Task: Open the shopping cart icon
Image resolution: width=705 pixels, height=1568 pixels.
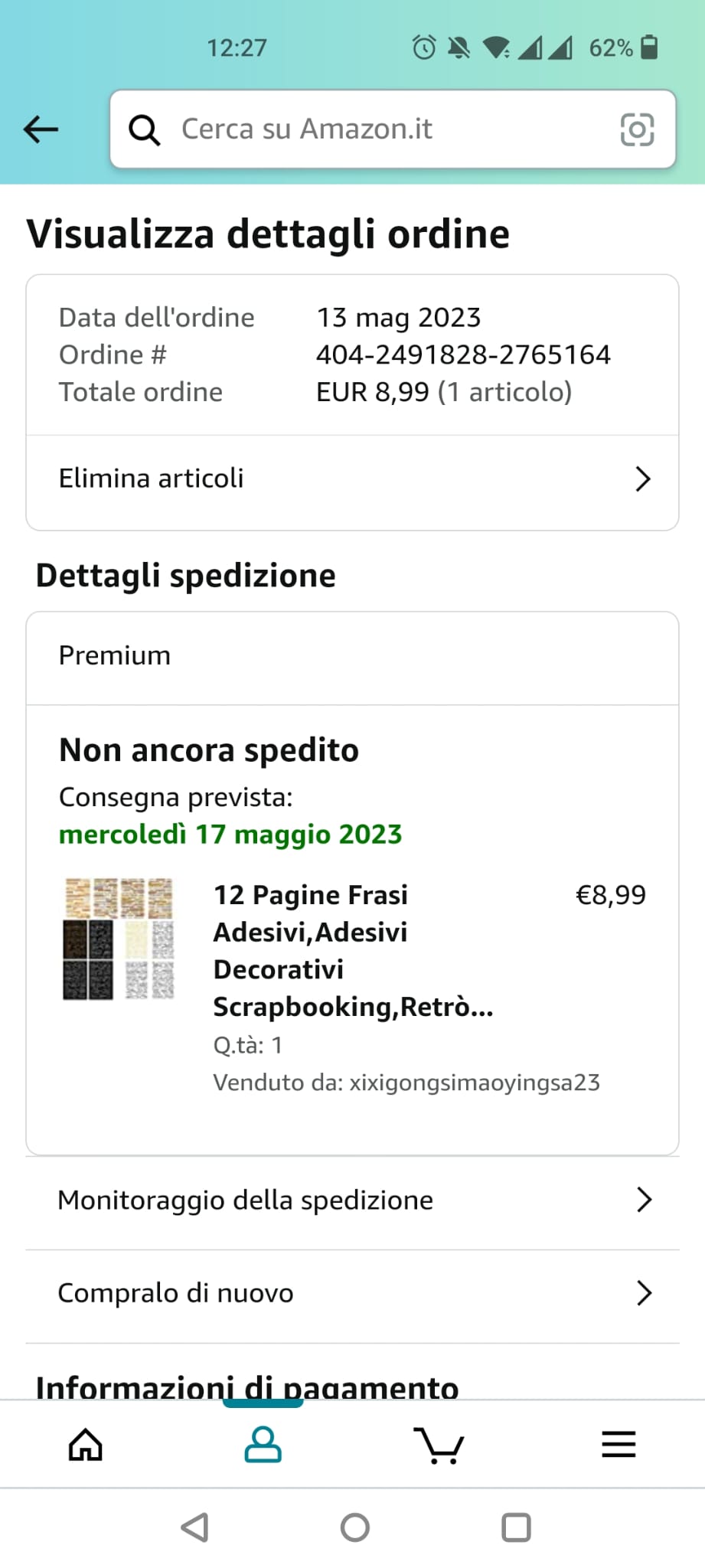Action: pos(439,1445)
